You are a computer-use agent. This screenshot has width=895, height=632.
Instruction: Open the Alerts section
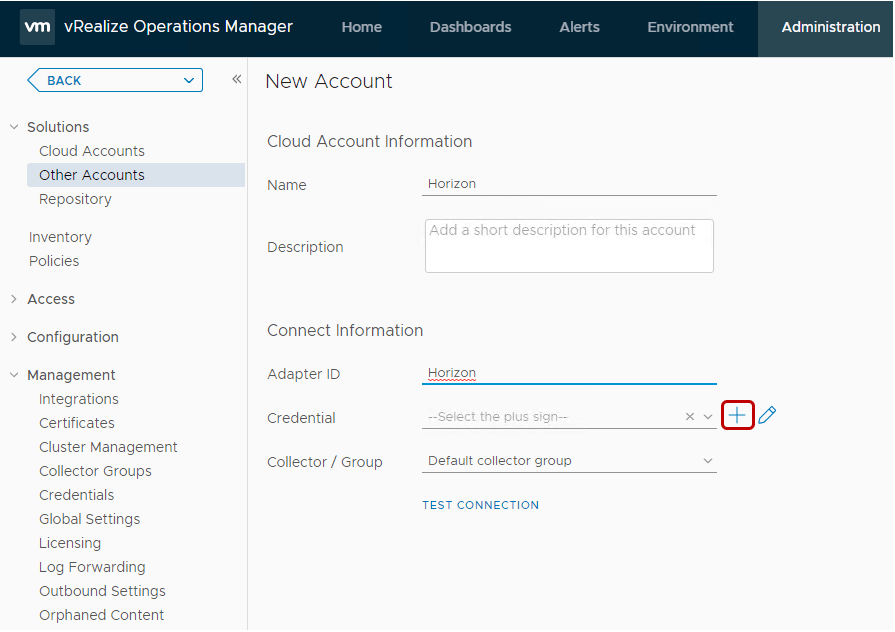[x=579, y=27]
